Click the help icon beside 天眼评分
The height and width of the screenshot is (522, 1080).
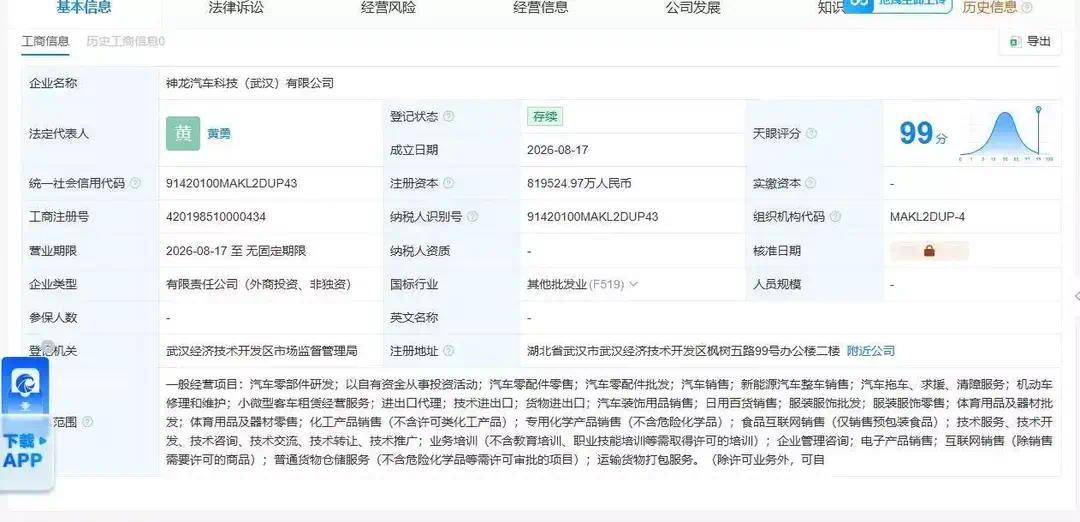click(811, 134)
